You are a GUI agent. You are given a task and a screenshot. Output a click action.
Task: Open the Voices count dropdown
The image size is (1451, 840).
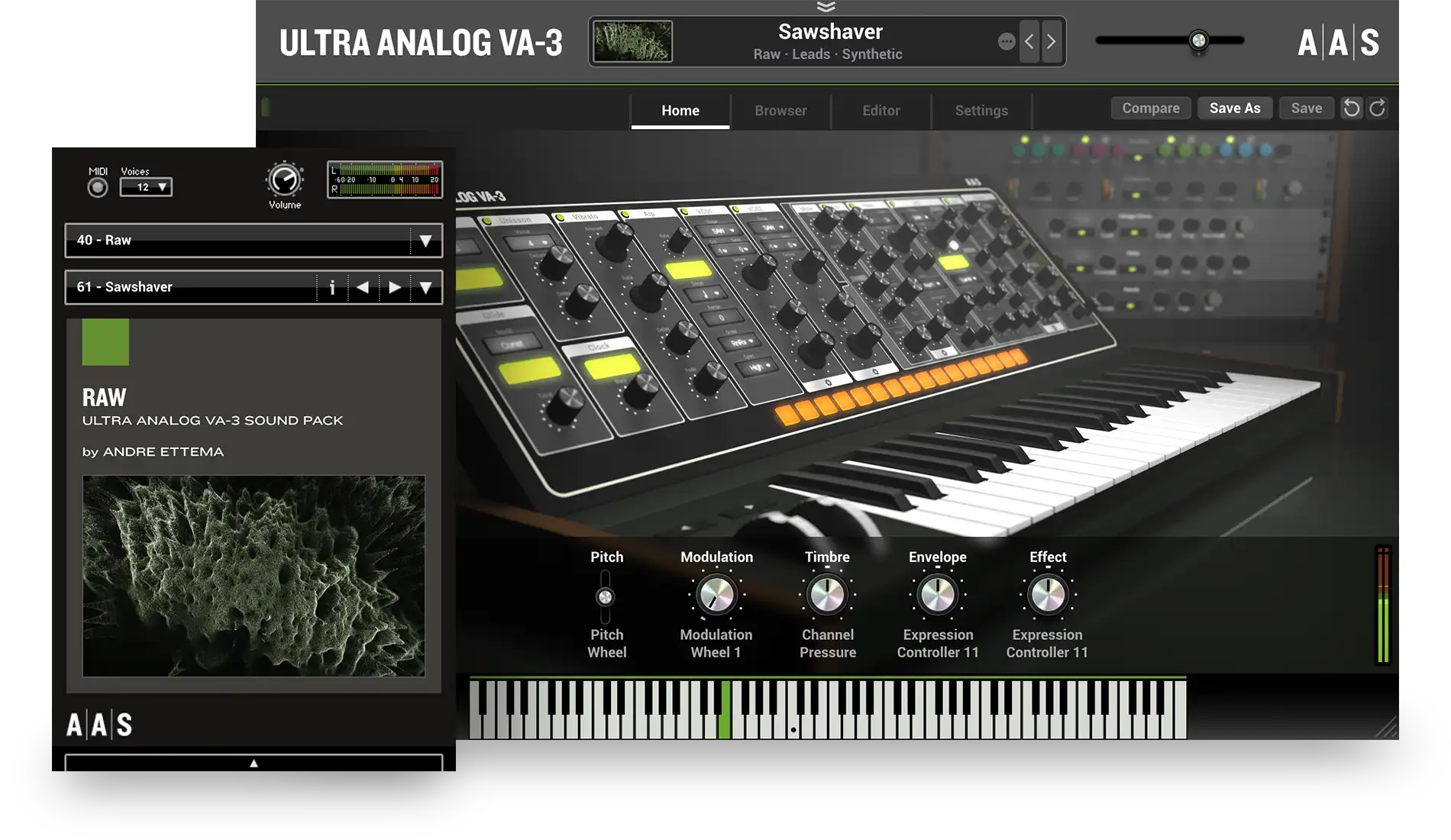(146, 187)
